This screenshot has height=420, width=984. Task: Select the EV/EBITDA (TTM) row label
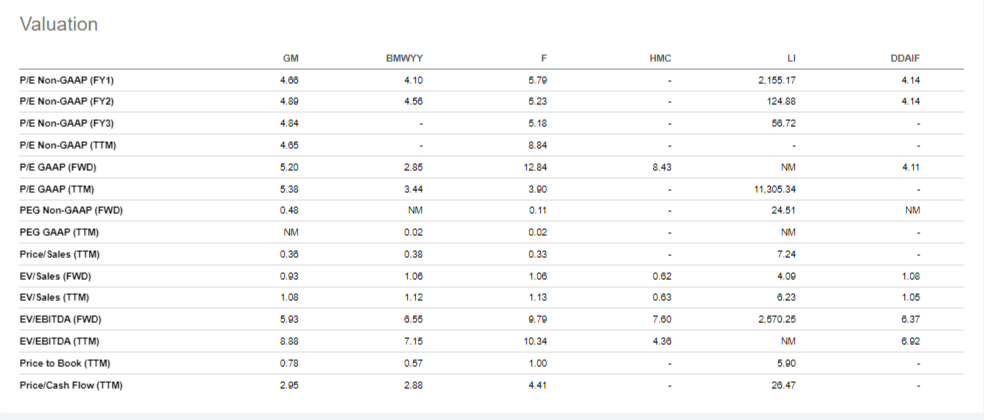coord(59,341)
